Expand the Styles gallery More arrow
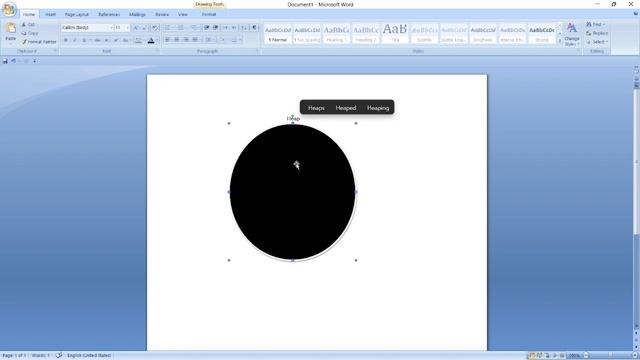 point(560,41)
